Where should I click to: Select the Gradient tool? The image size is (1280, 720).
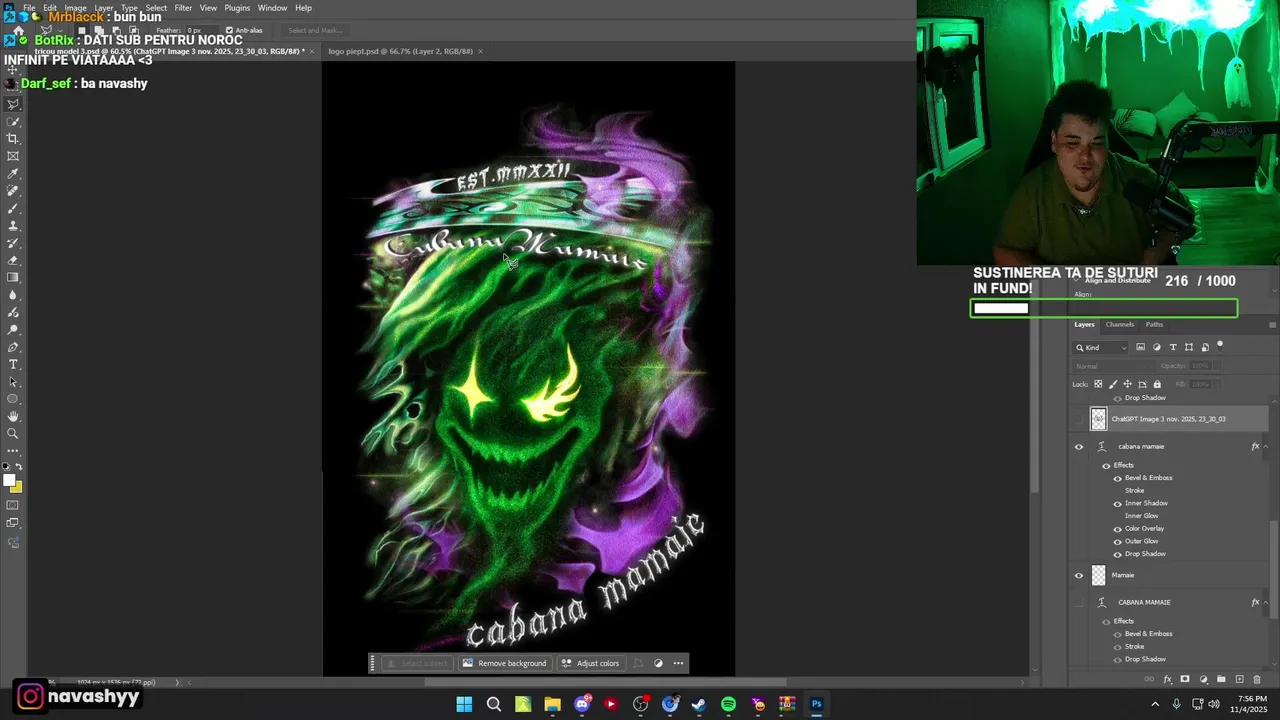[13, 278]
